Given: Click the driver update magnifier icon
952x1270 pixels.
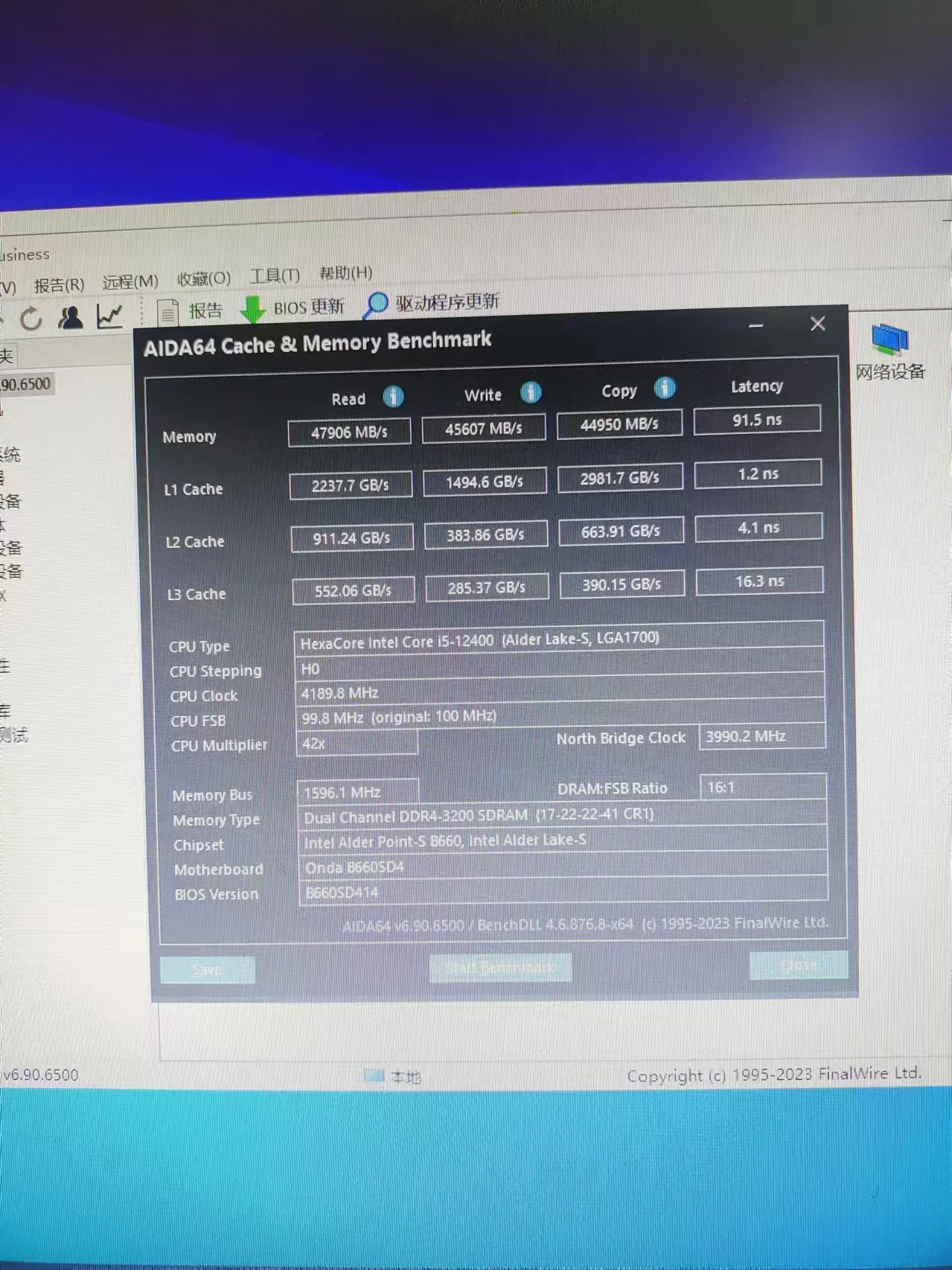Looking at the screenshot, I should coord(375,304).
